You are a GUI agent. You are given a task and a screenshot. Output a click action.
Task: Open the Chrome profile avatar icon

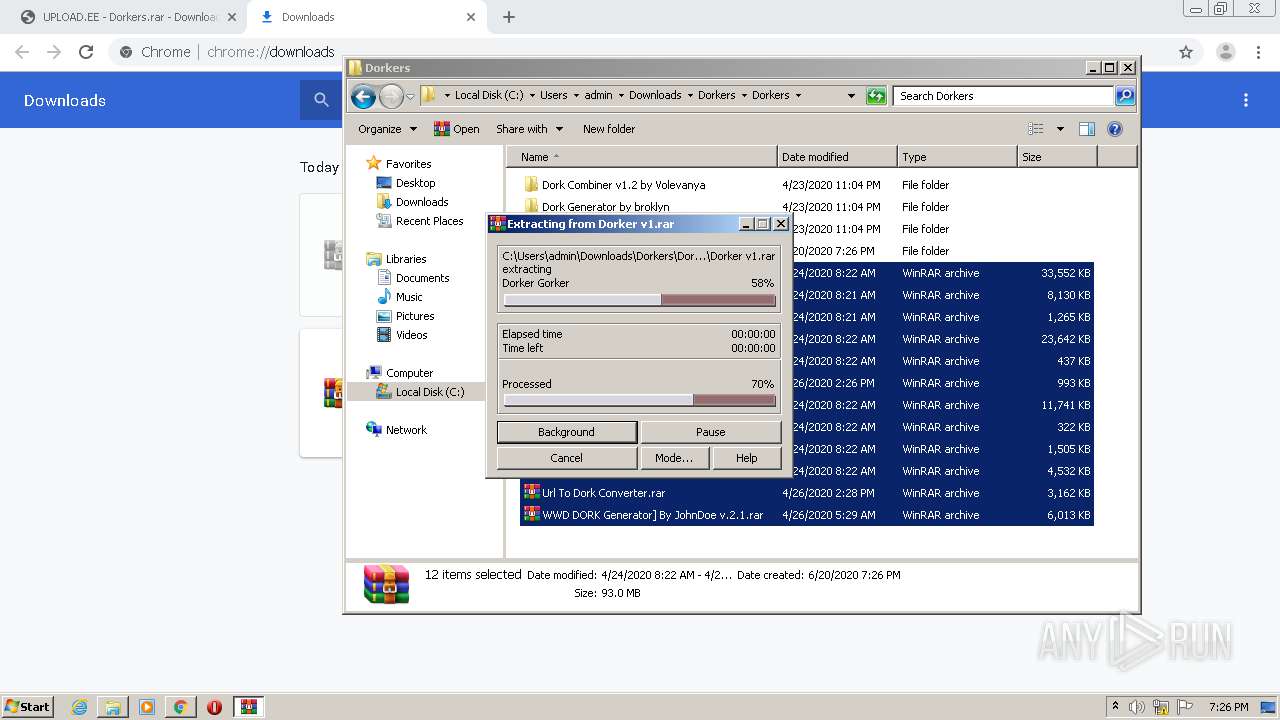pyautogui.click(x=1225, y=52)
